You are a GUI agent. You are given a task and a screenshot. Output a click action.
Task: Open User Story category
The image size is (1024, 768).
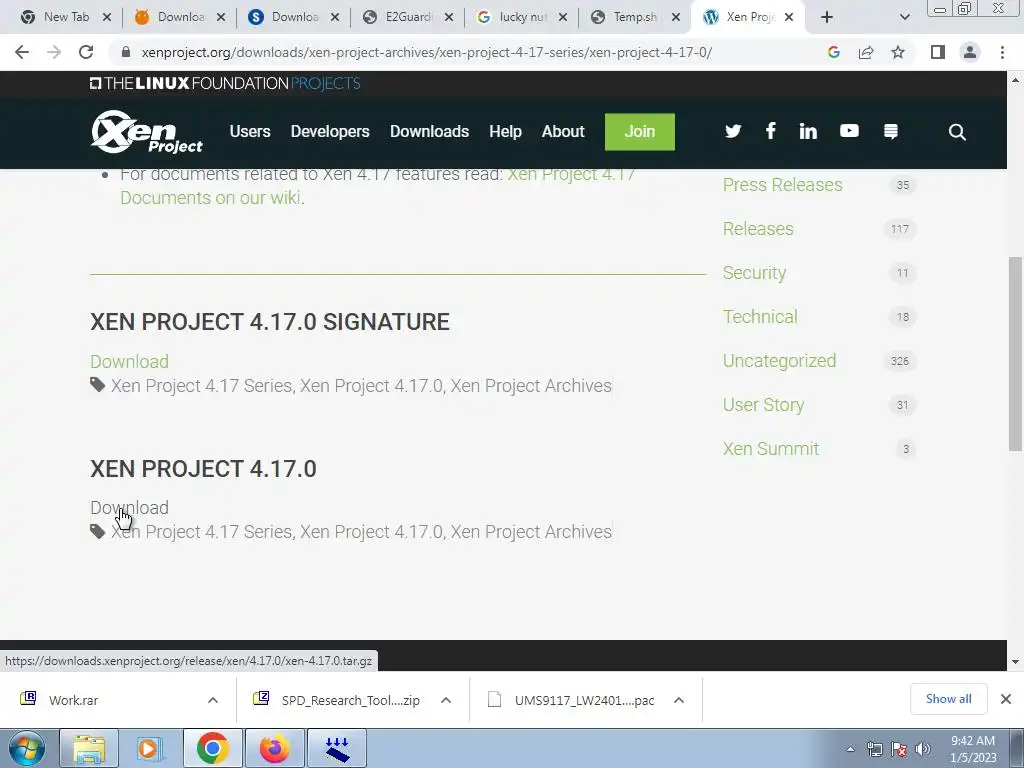click(x=763, y=405)
